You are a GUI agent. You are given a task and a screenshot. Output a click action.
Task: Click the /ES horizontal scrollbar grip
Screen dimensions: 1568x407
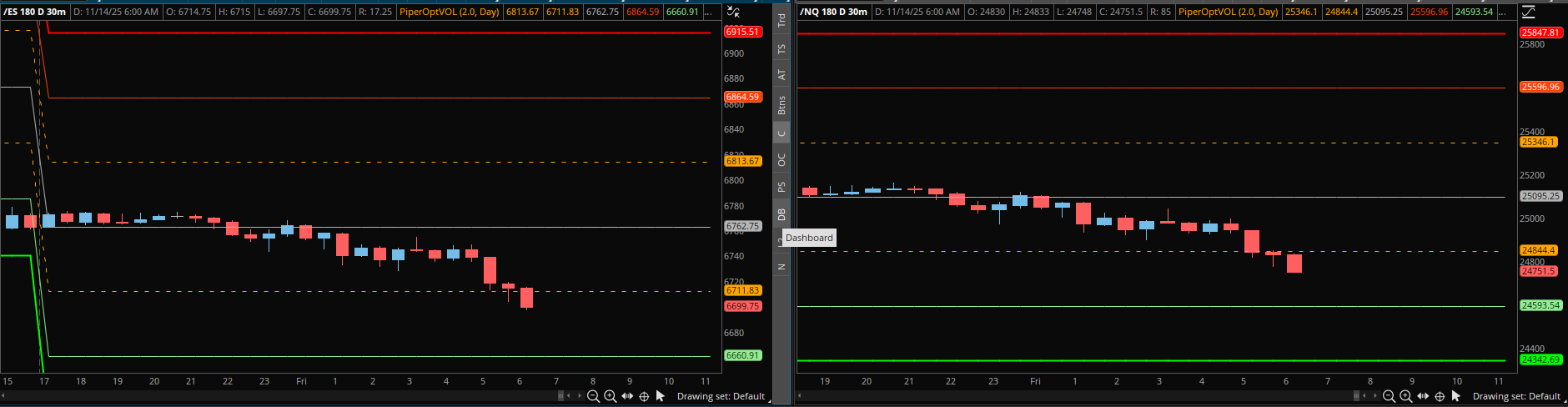(560, 396)
